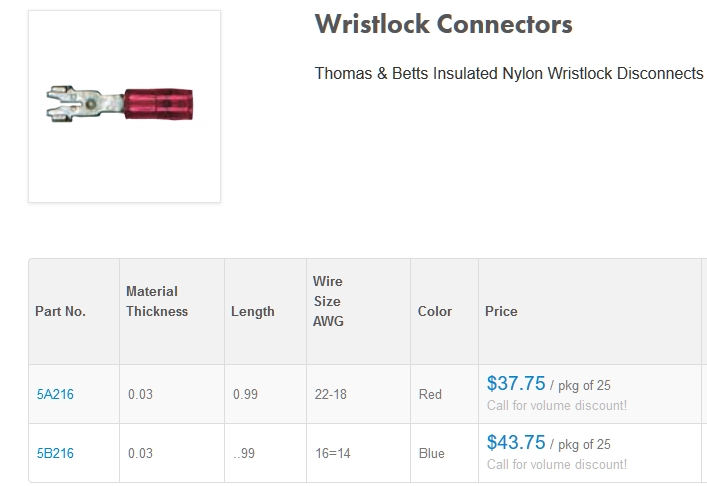Click the $37.75 price

pos(516,384)
